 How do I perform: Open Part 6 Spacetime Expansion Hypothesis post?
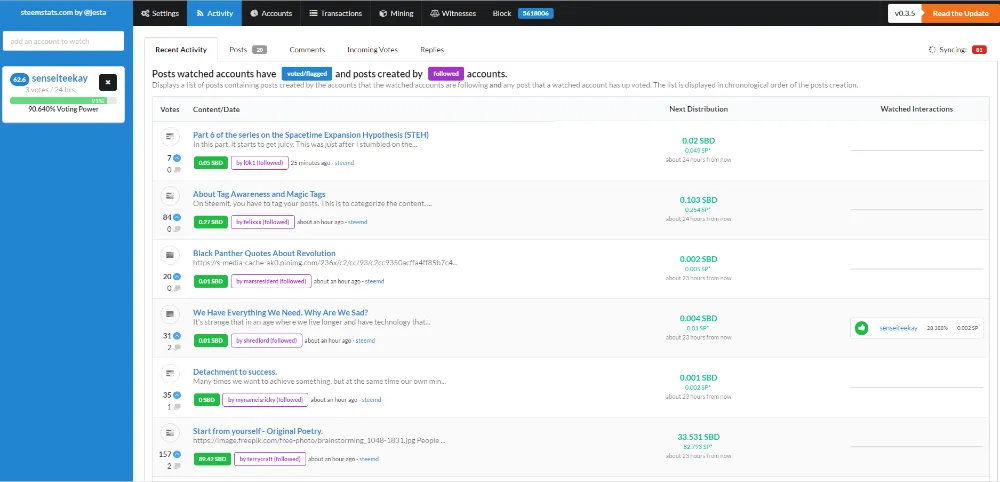pos(311,135)
